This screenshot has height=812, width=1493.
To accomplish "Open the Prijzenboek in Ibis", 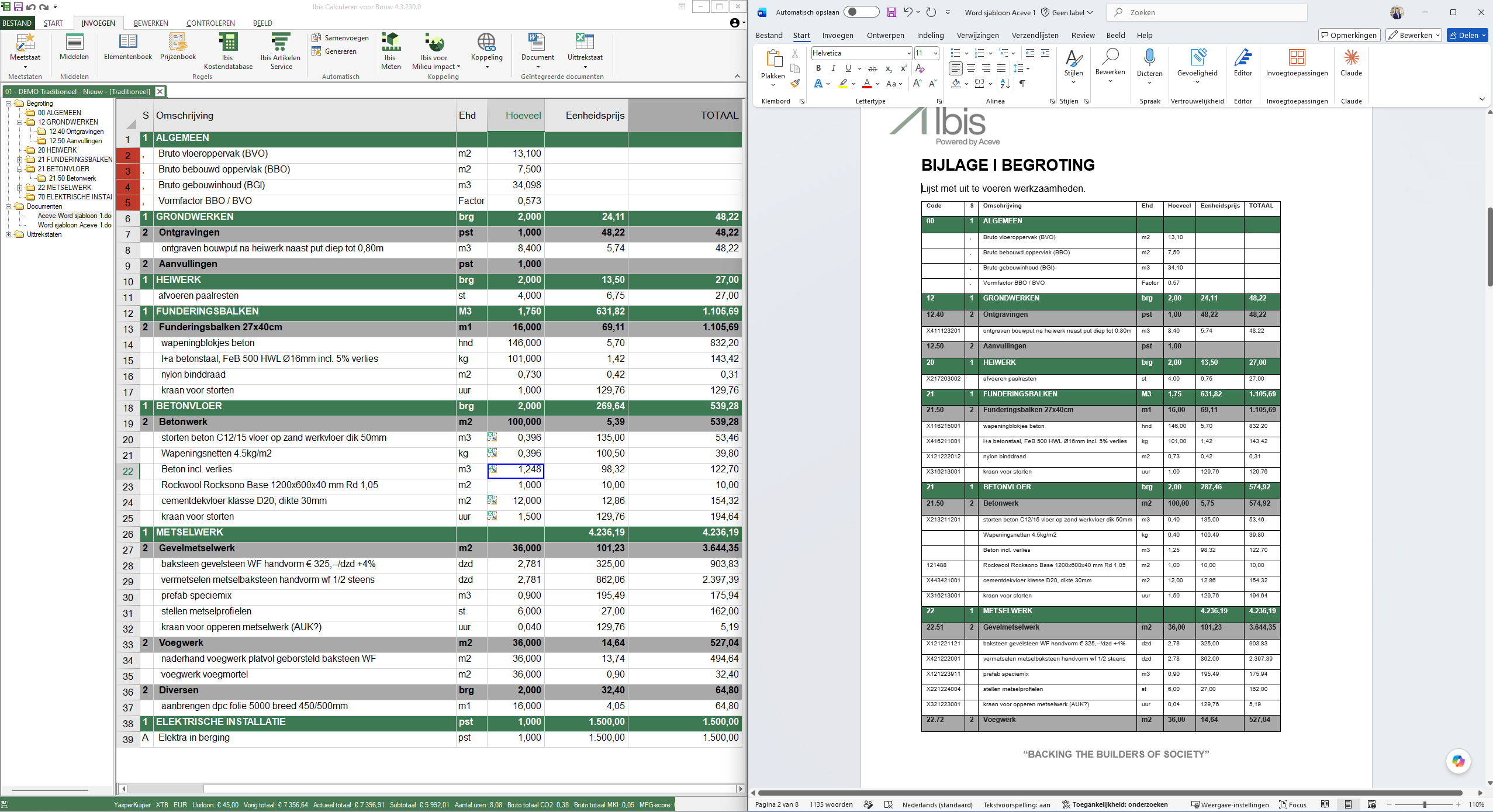I will [x=178, y=47].
